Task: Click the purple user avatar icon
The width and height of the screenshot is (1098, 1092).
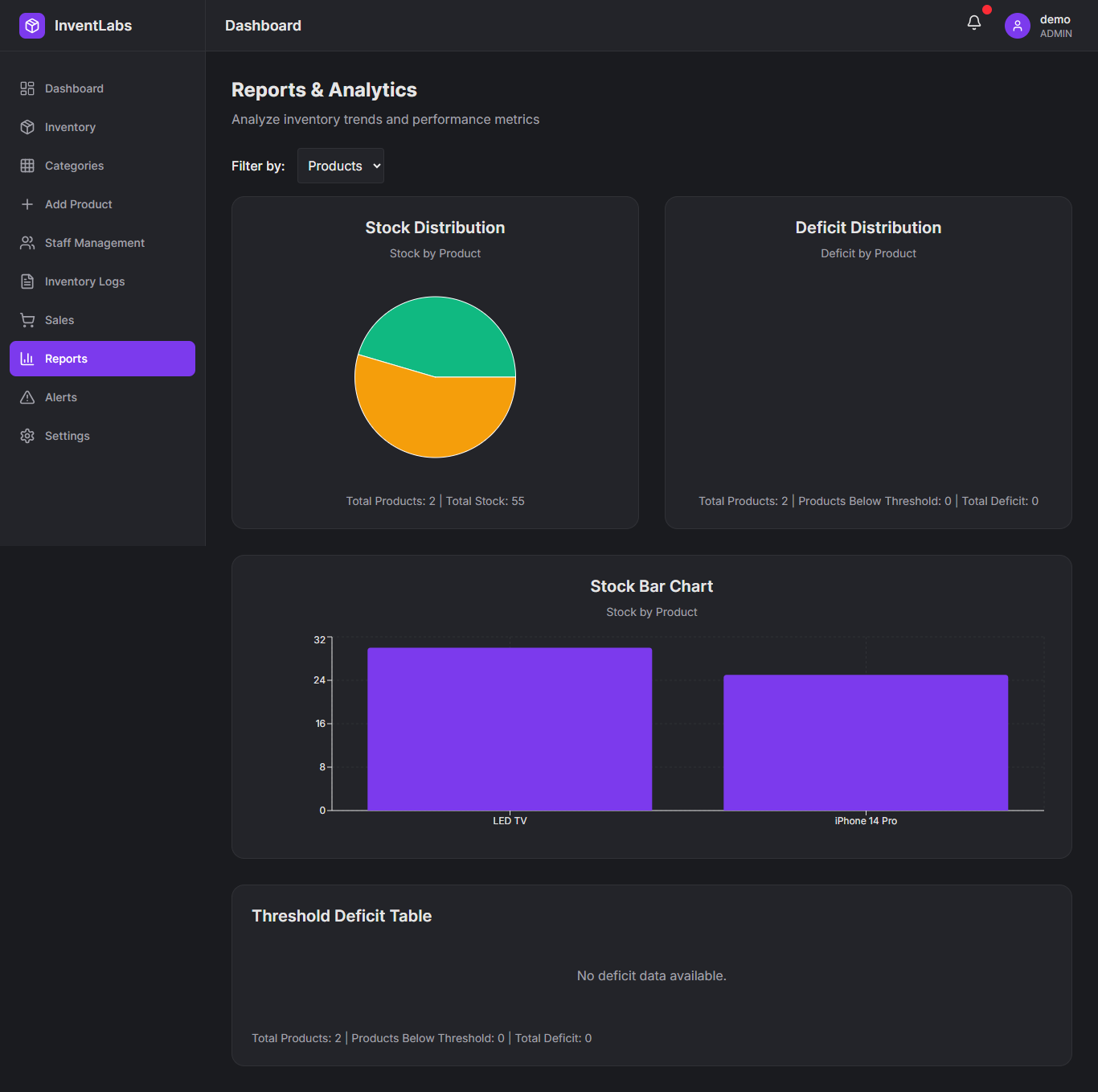Action: pos(1017,26)
